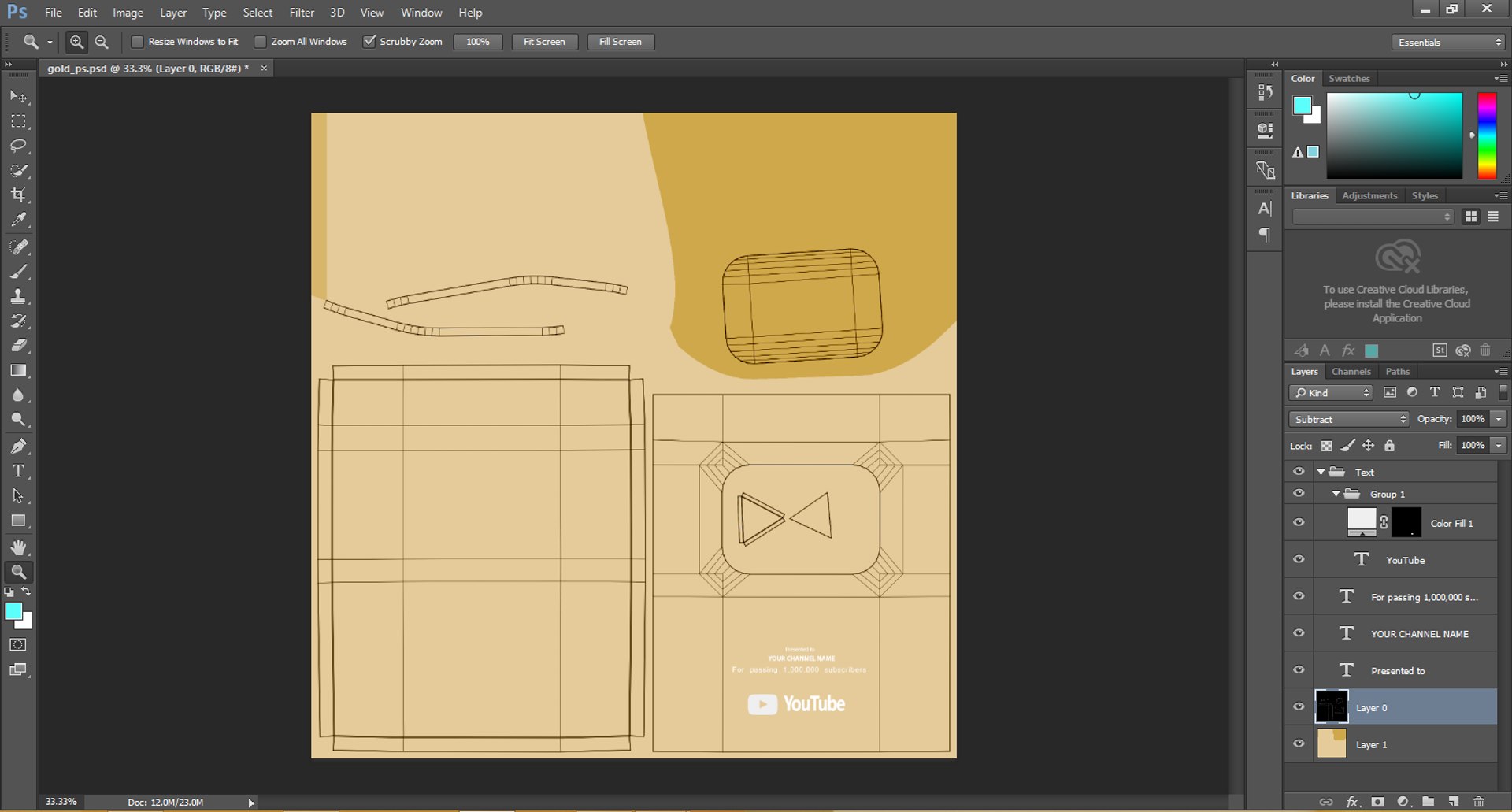Viewport: 1512px width, 812px height.
Task: Select the Lasso tool
Action: coord(18,146)
